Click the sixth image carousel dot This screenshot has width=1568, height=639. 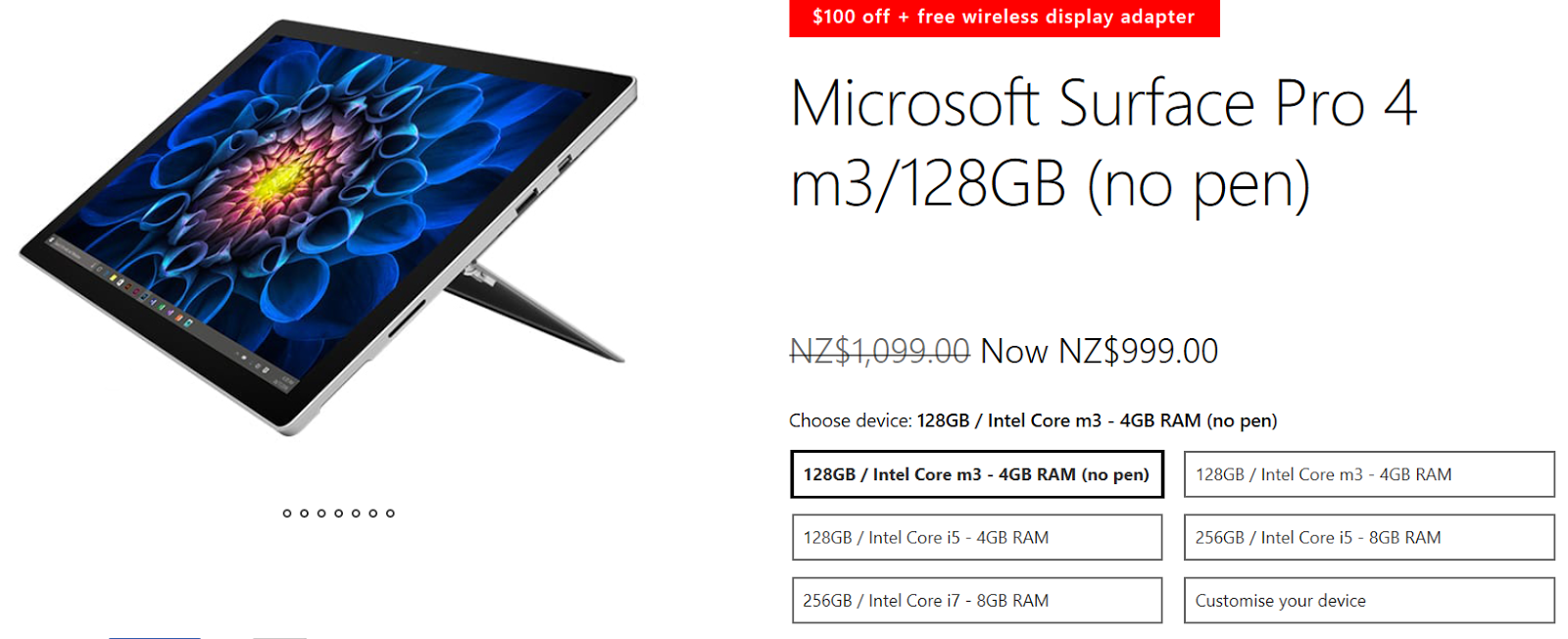point(372,514)
